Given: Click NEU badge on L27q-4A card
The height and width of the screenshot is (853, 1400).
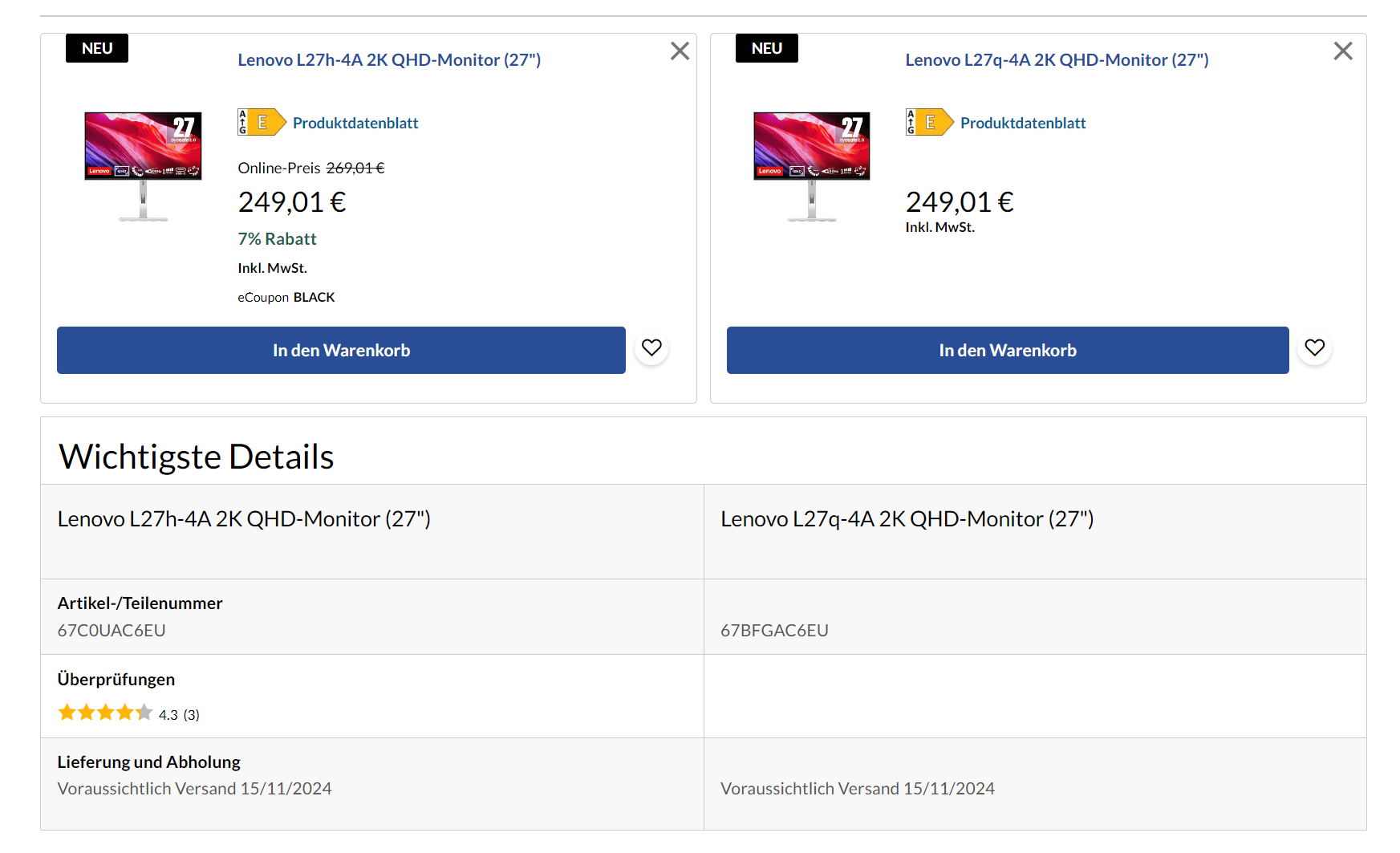Looking at the screenshot, I should (x=766, y=48).
